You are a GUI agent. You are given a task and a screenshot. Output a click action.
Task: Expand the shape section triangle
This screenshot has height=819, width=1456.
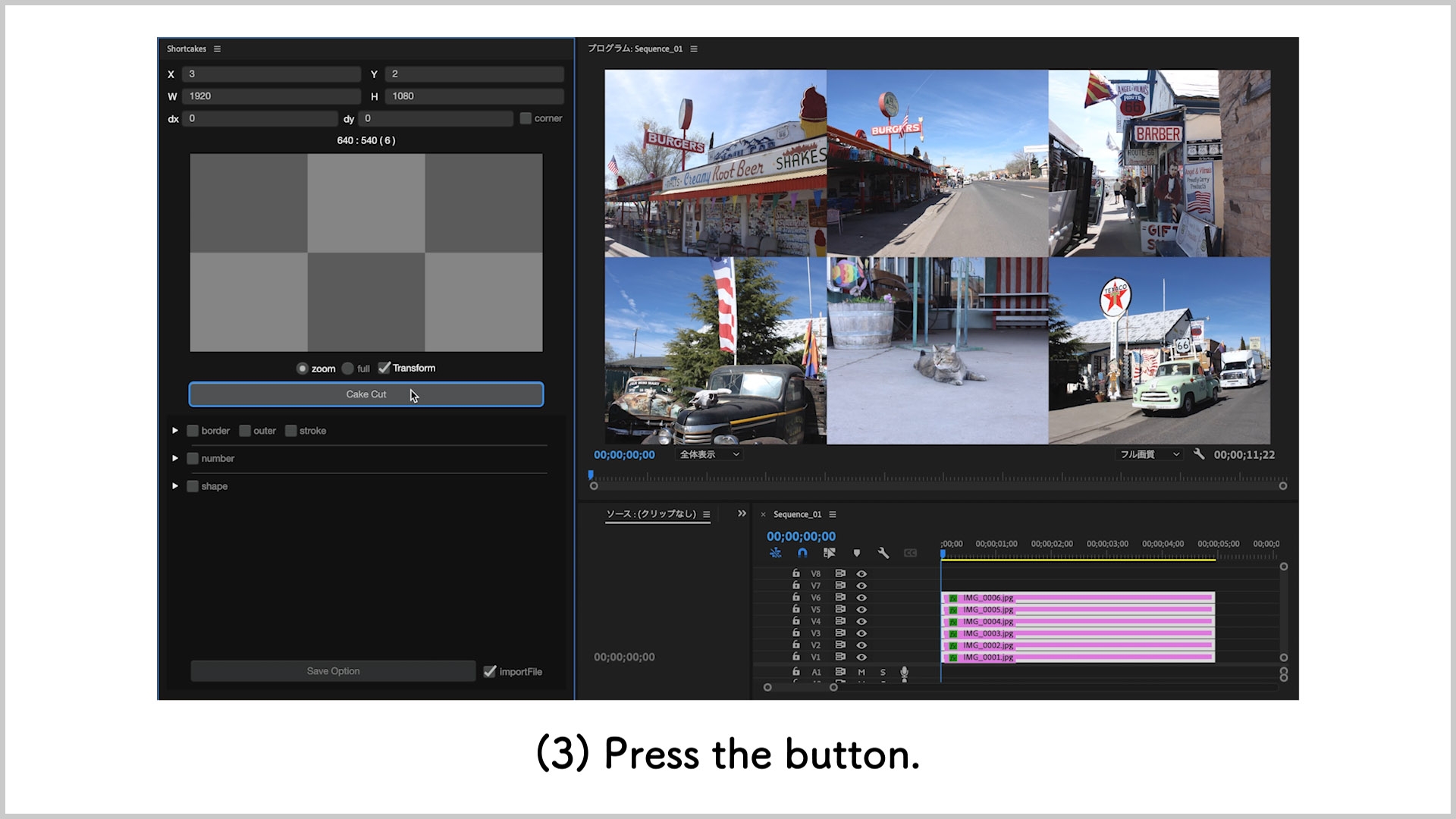coord(175,486)
